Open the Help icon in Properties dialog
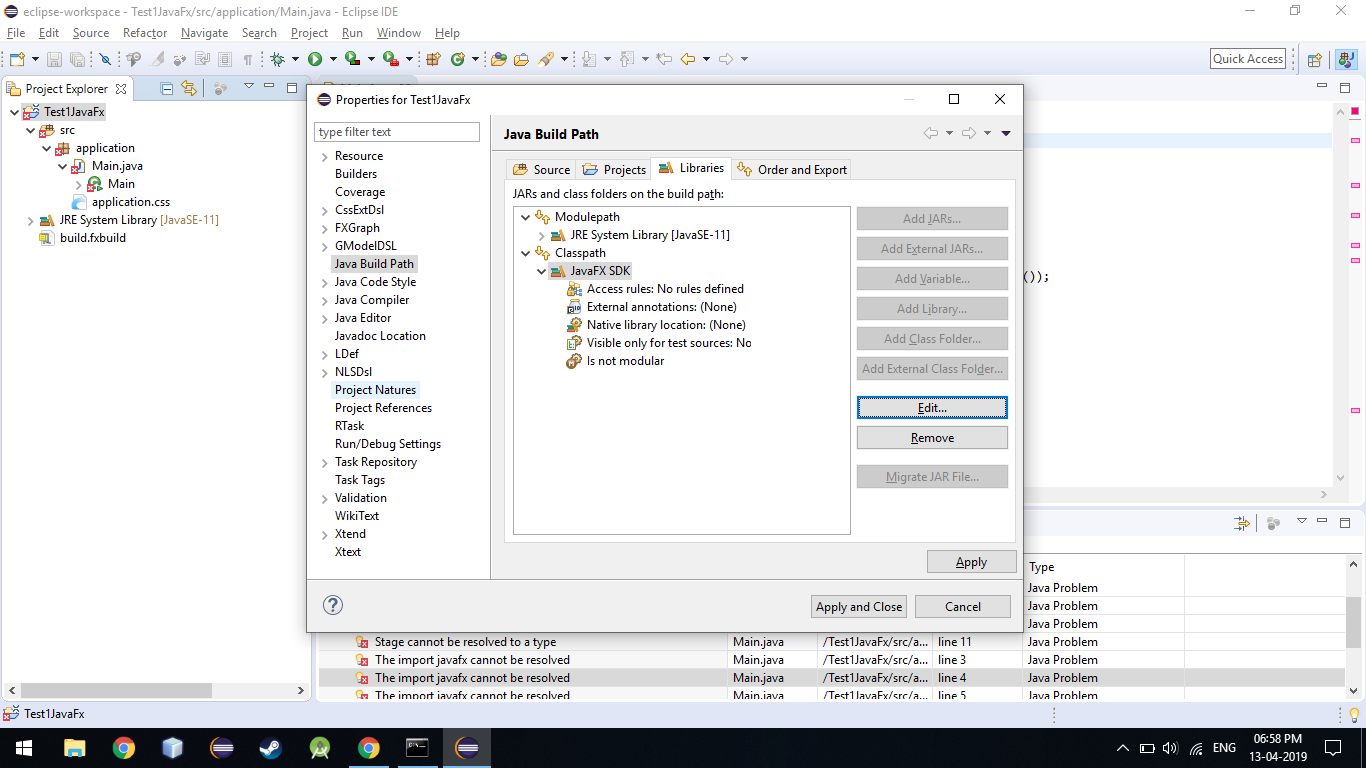1366x768 pixels. [x=333, y=605]
